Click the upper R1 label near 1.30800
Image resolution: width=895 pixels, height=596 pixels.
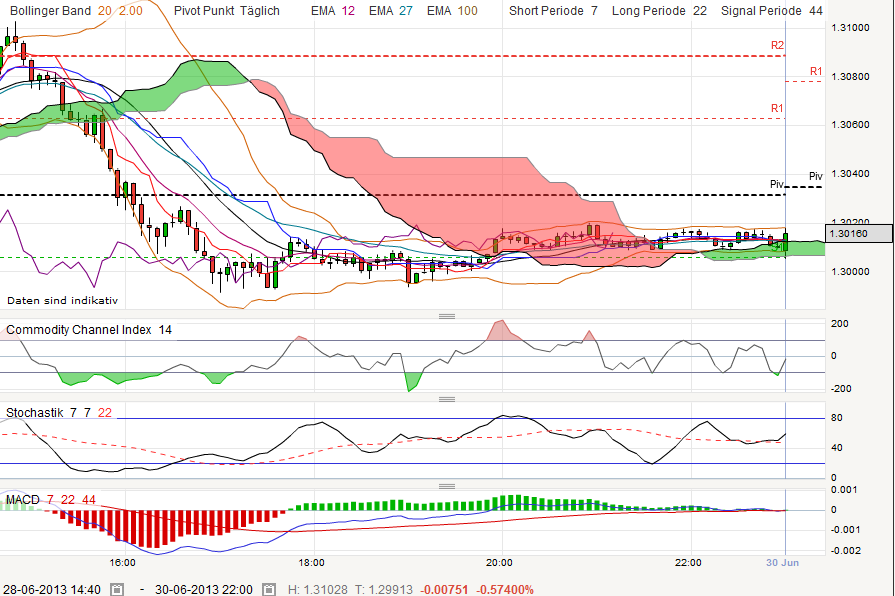816,71
